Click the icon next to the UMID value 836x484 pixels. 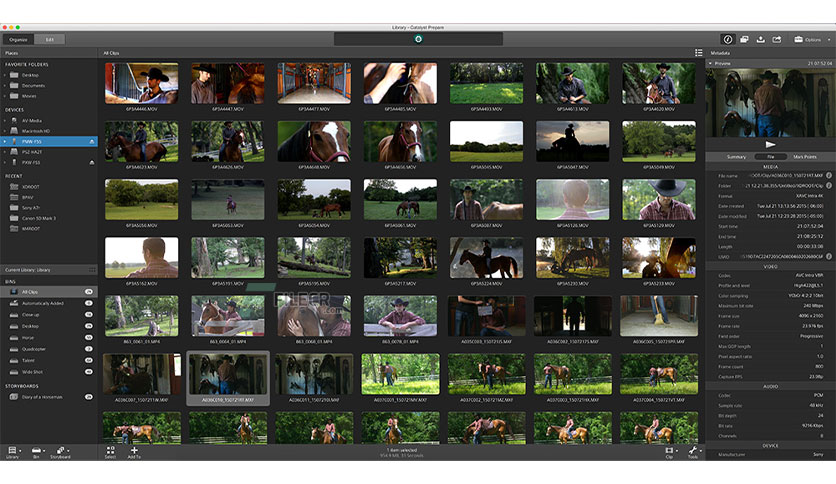(829, 256)
